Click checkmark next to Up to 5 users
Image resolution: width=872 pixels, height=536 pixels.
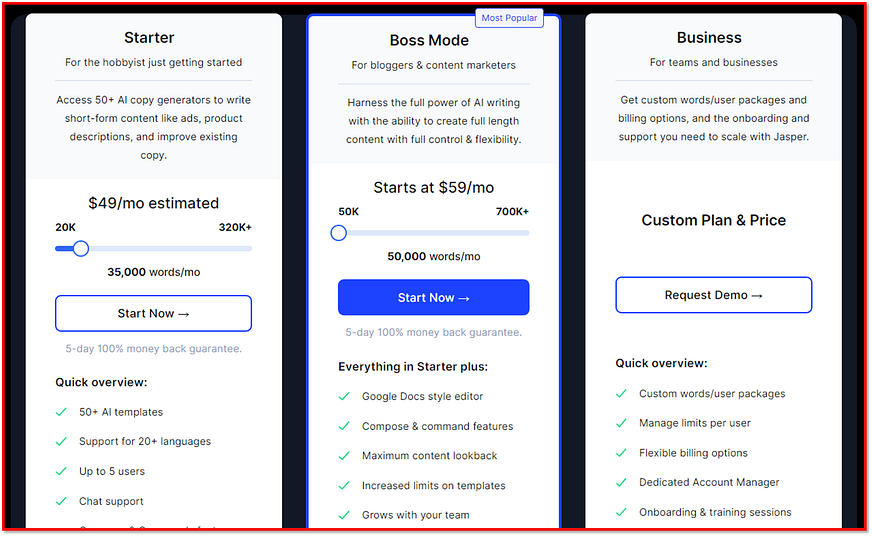pos(62,471)
